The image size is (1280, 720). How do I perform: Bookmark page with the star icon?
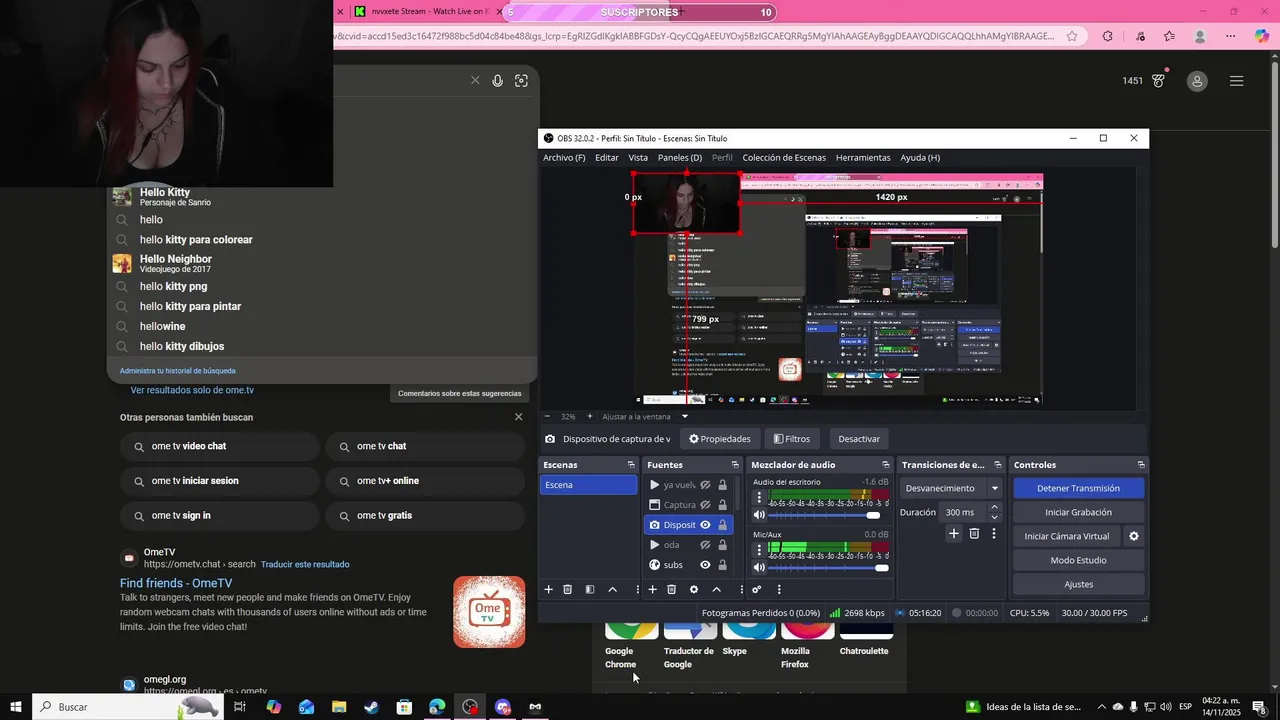(x=1072, y=36)
